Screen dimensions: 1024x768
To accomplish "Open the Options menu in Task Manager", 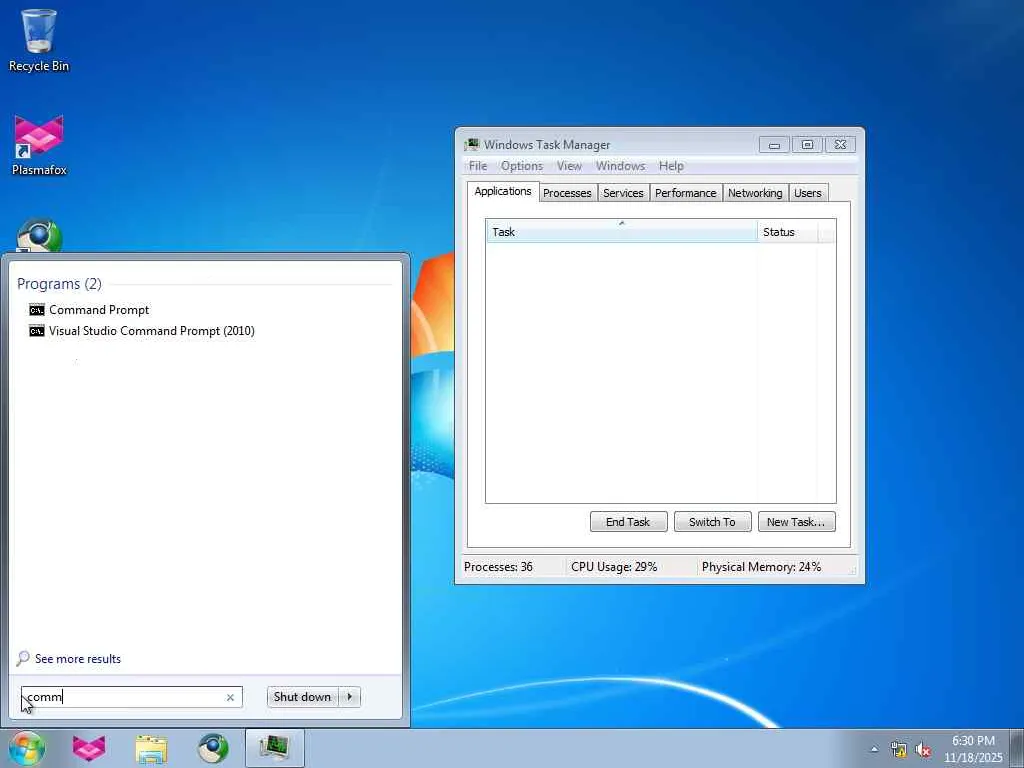I will 522,166.
